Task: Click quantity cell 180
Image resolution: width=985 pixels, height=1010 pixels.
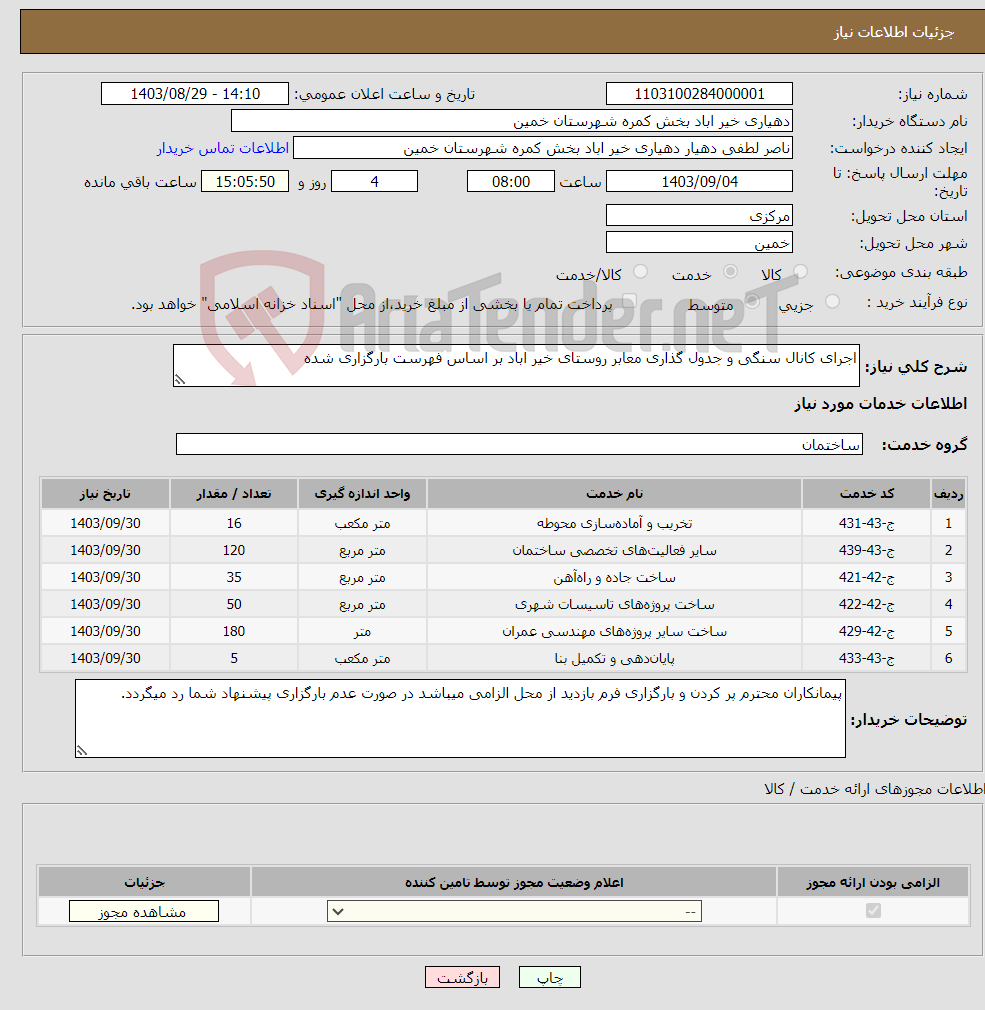Action: pyautogui.click(x=234, y=631)
